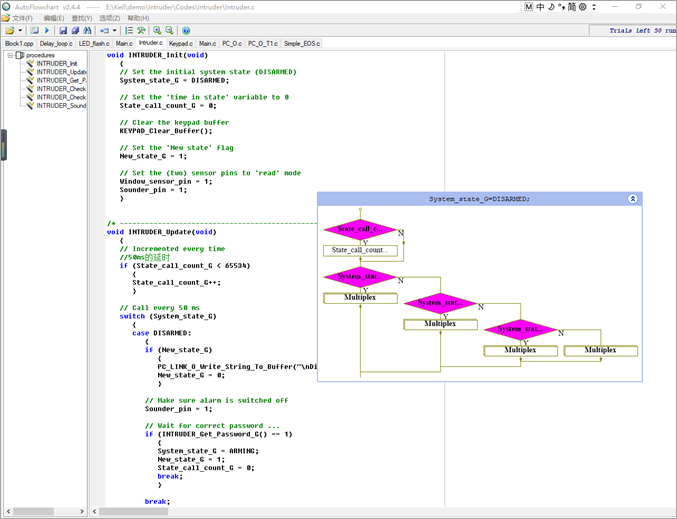Click the Zoom in magnifier icon

pyautogui.click(x=157, y=30)
